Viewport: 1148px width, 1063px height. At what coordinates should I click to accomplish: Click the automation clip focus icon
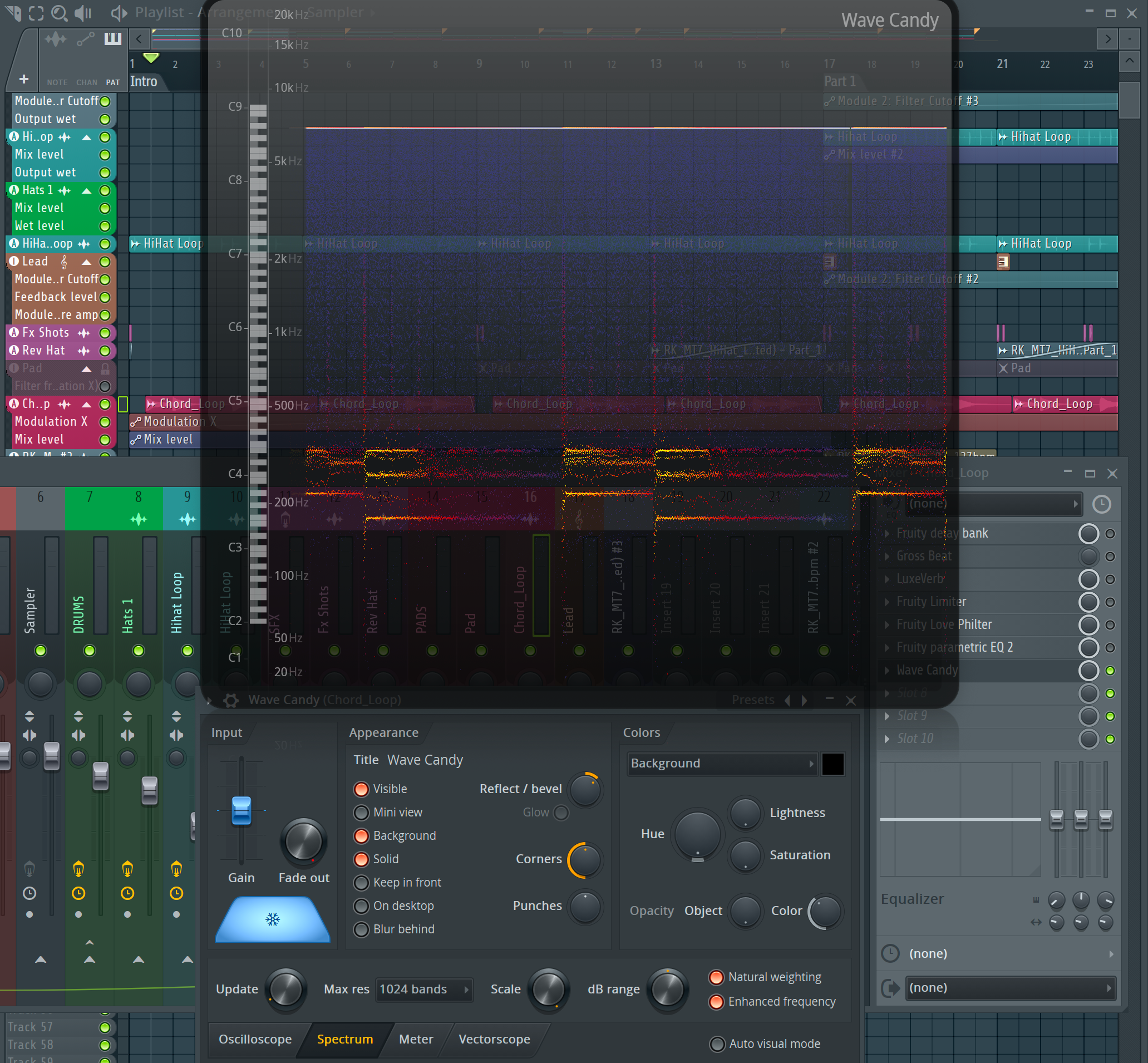click(86, 39)
